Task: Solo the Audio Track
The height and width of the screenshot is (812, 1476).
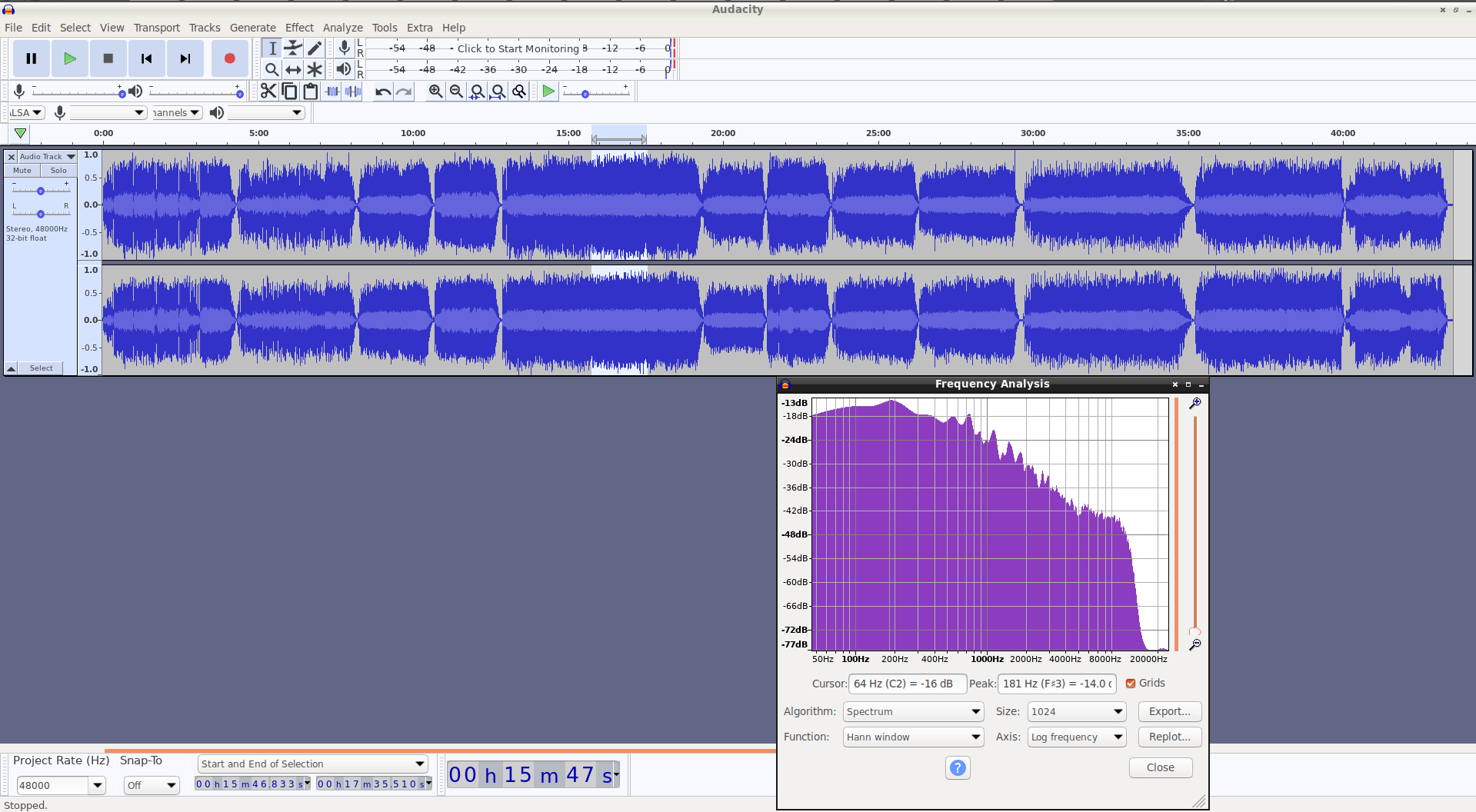Action: (x=58, y=171)
